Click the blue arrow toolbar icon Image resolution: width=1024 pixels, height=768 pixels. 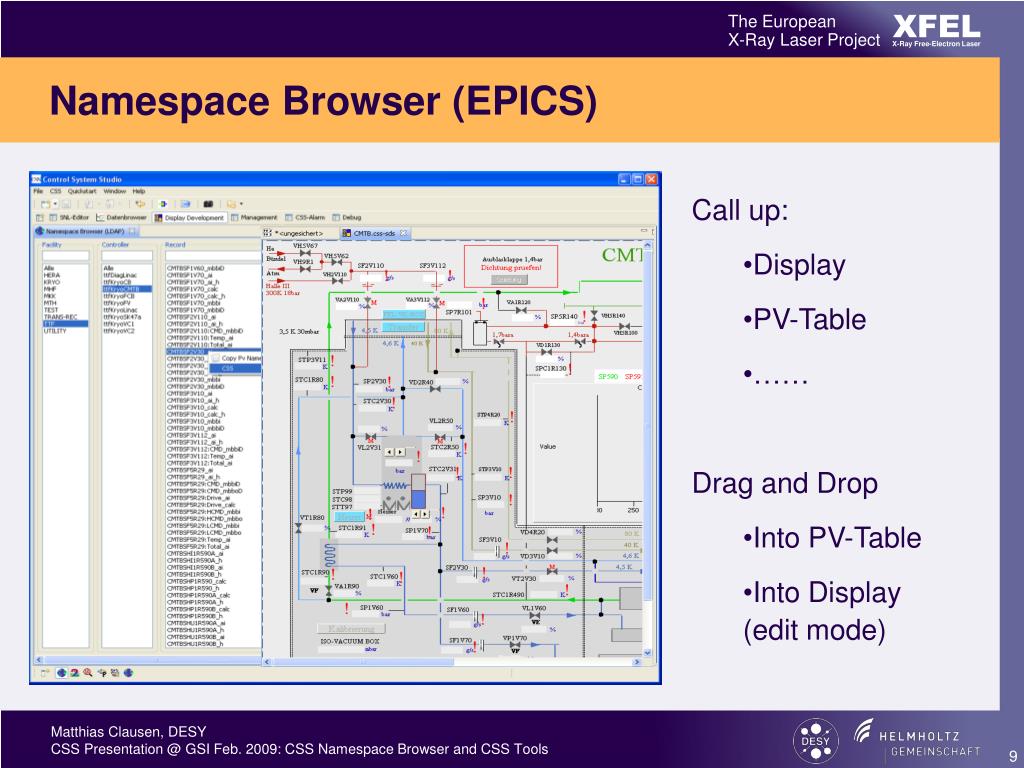click(185, 204)
